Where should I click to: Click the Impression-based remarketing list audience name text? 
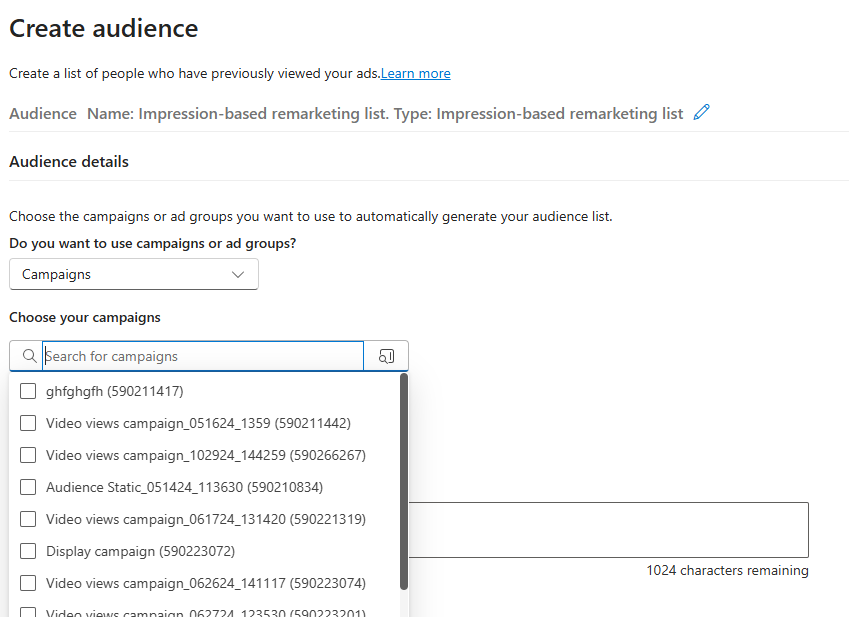pyautogui.click(x=262, y=113)
